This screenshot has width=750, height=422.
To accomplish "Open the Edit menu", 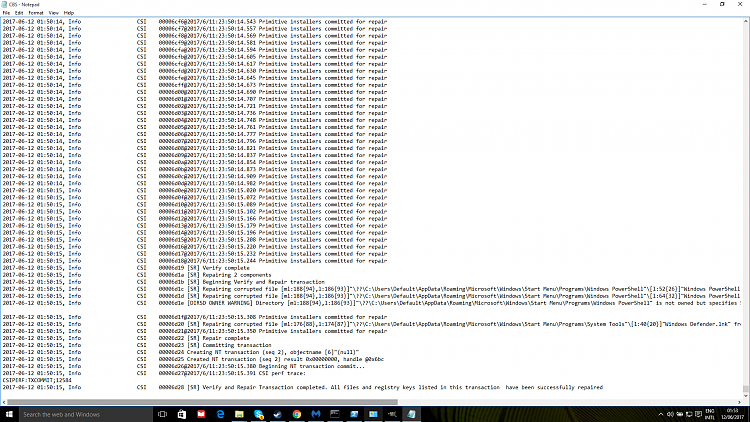I will point(19,13).
